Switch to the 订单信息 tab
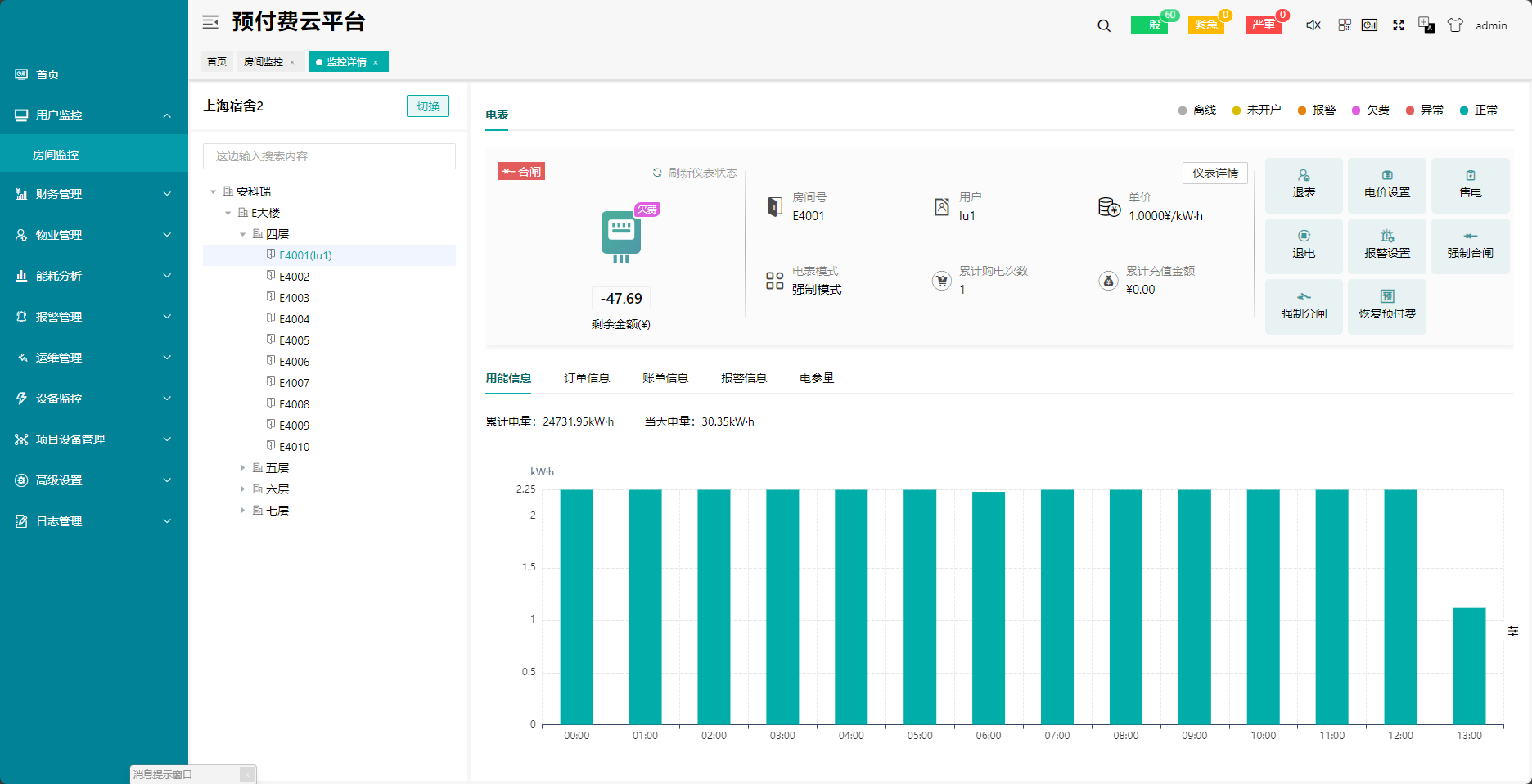Viewport: 1532px width, 784px height. (586, 378)
